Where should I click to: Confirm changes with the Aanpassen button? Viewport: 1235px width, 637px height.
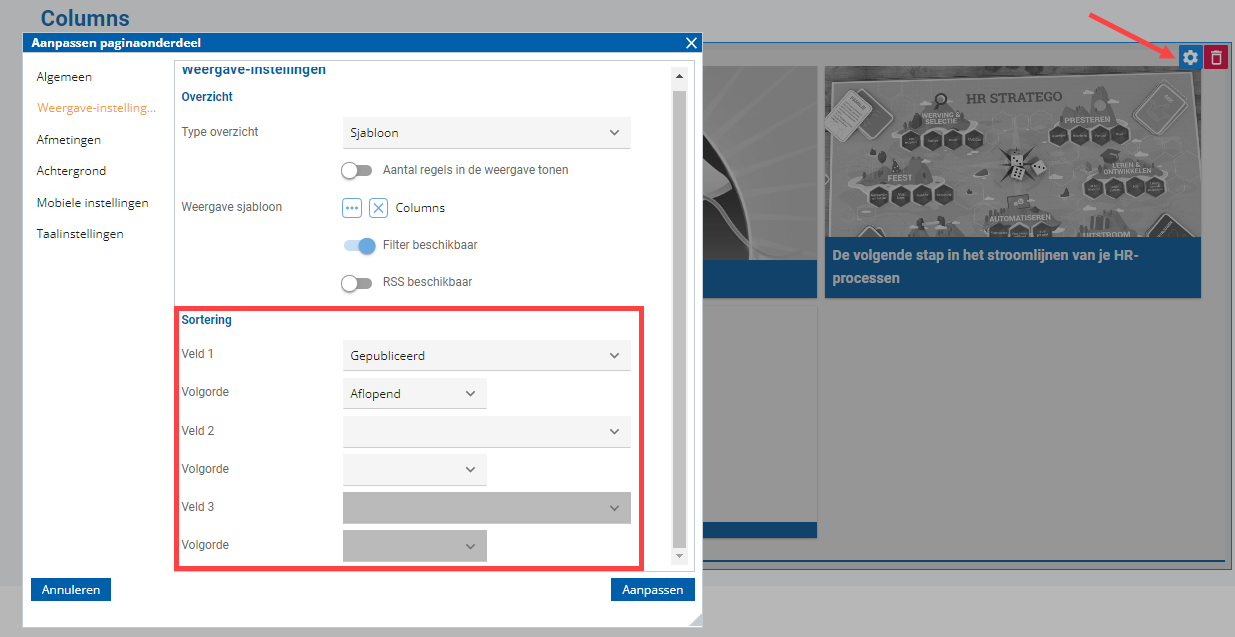point(652,590)
